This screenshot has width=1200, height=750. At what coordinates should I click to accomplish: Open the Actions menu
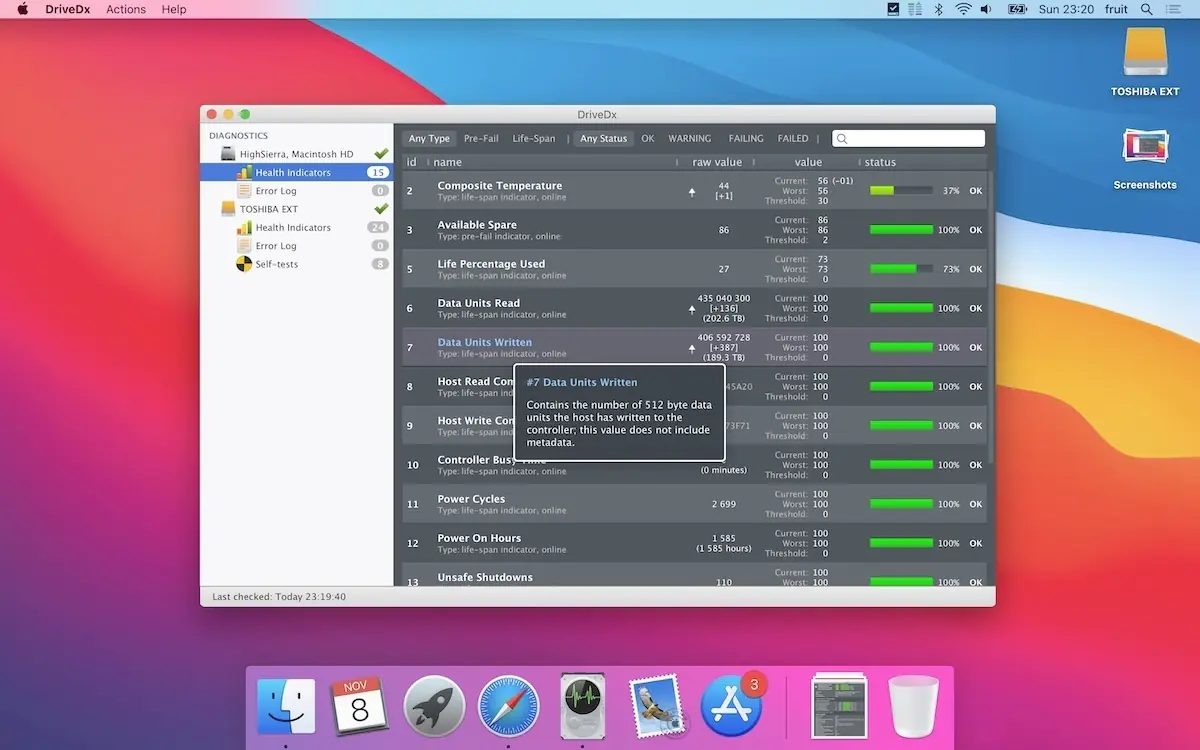[125, 9]
